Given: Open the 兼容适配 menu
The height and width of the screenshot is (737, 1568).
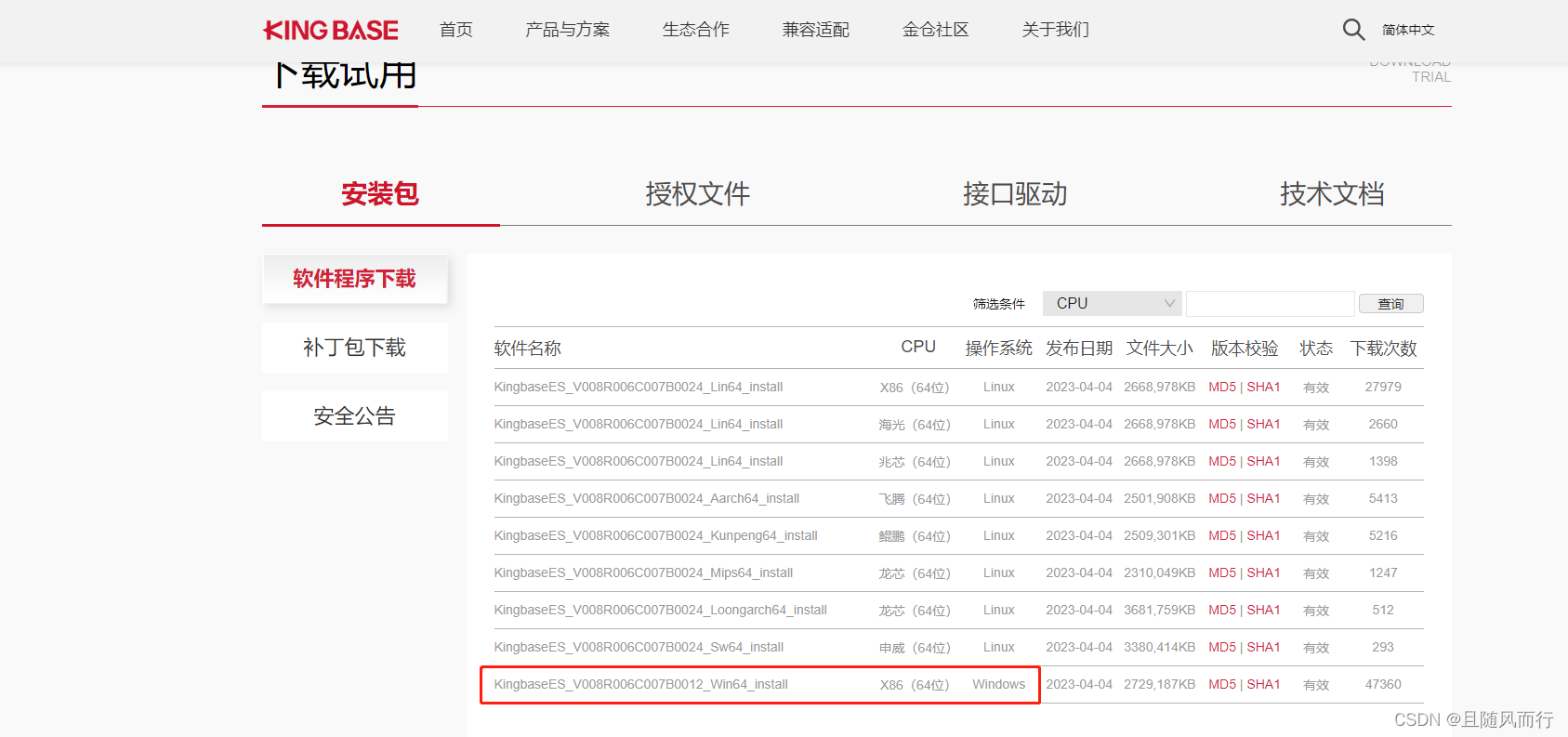Looking at the screenshot, I should coord(816,30).
